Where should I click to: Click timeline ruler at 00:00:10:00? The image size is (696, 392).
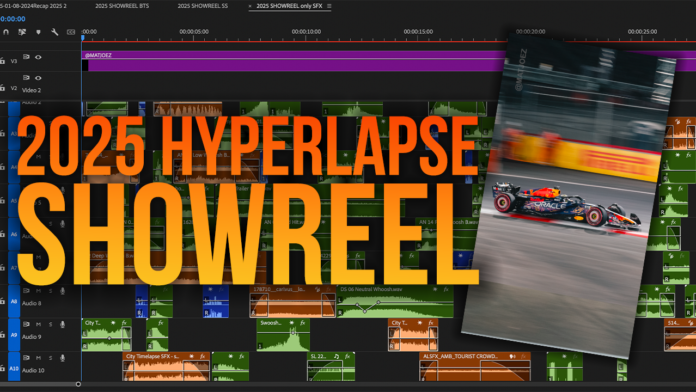pos(306,32)
